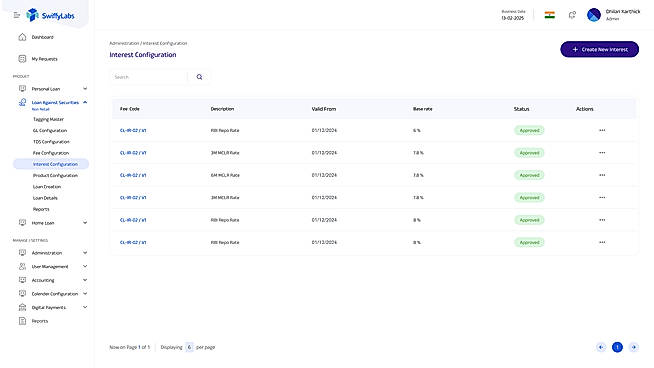Open Product Configuration submenu item
Image resolution: width=654 pixels, height=368 pixels.
(x=55, y=176)
